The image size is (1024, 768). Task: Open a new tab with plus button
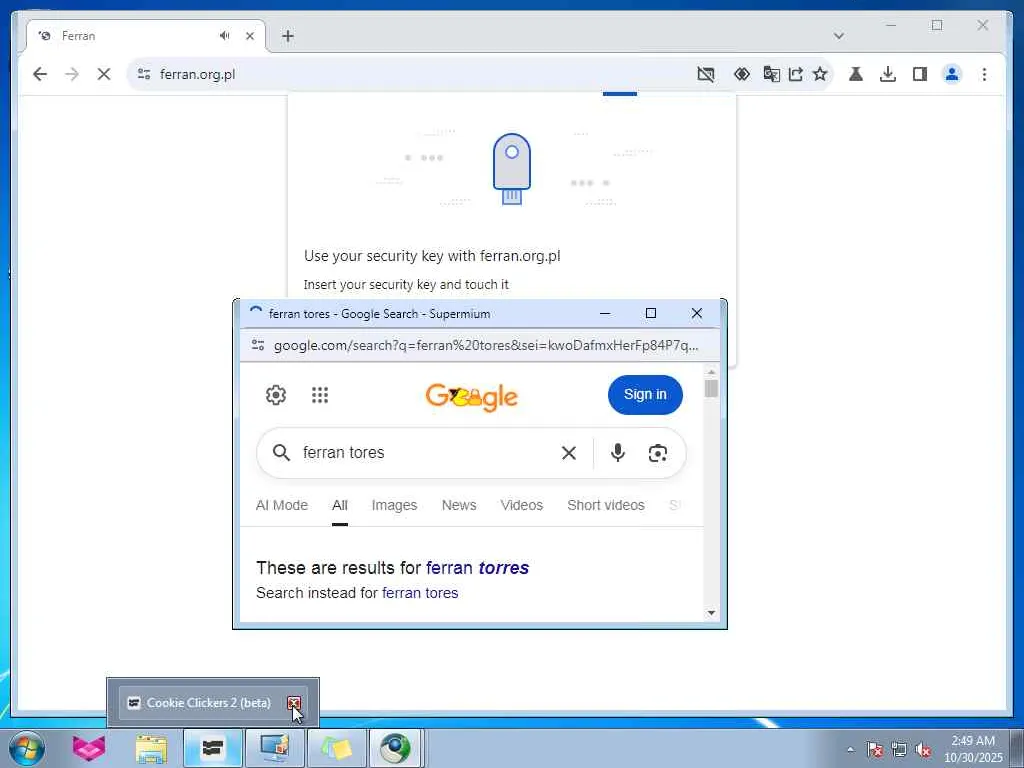click(x=288, y=36)
